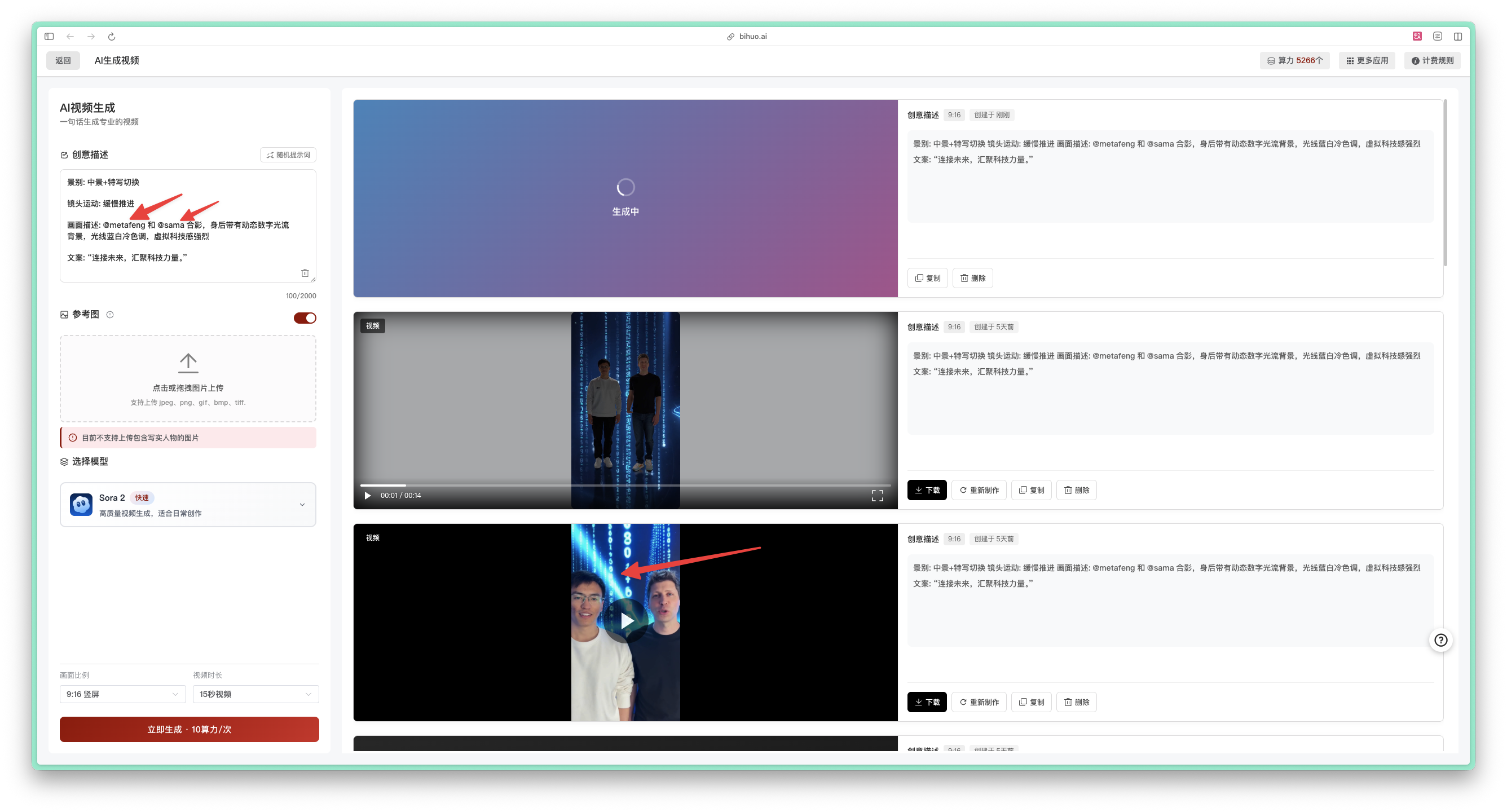The height and width of the screenshot is (812, 1507).
Task: Open the round help question-mark icon
Action: tap(1440, 639)
